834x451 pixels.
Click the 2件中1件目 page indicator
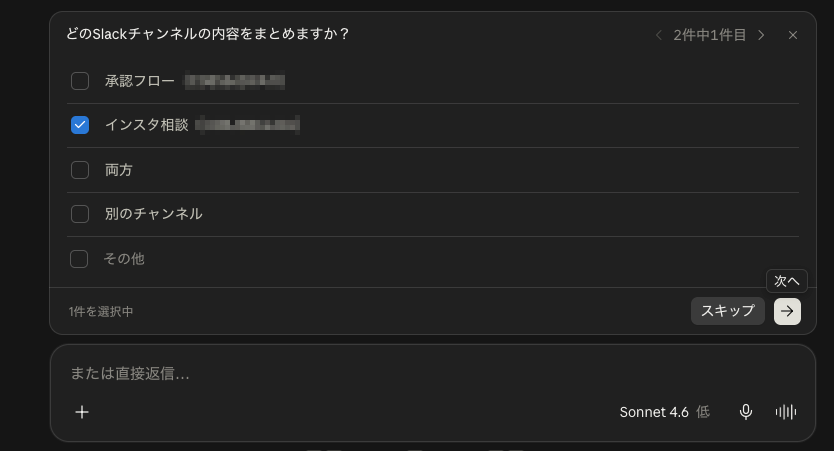point(710,35)
